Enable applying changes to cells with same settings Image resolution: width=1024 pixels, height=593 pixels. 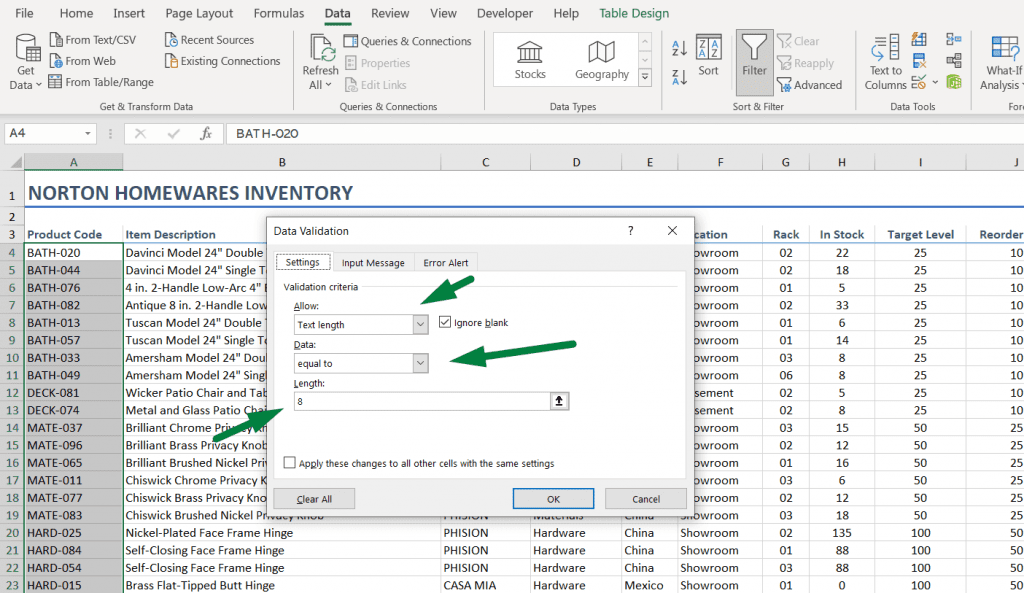289,462
